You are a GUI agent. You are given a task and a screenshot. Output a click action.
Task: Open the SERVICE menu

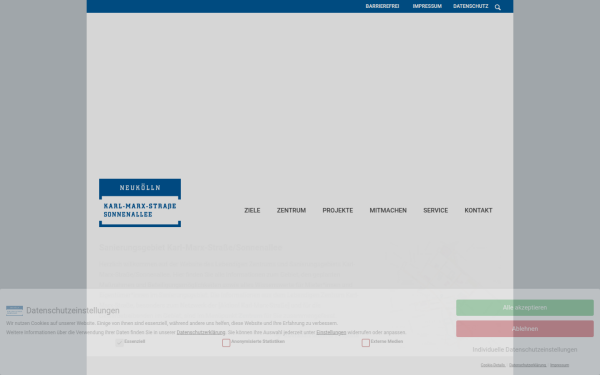click(x=435, y=210)
